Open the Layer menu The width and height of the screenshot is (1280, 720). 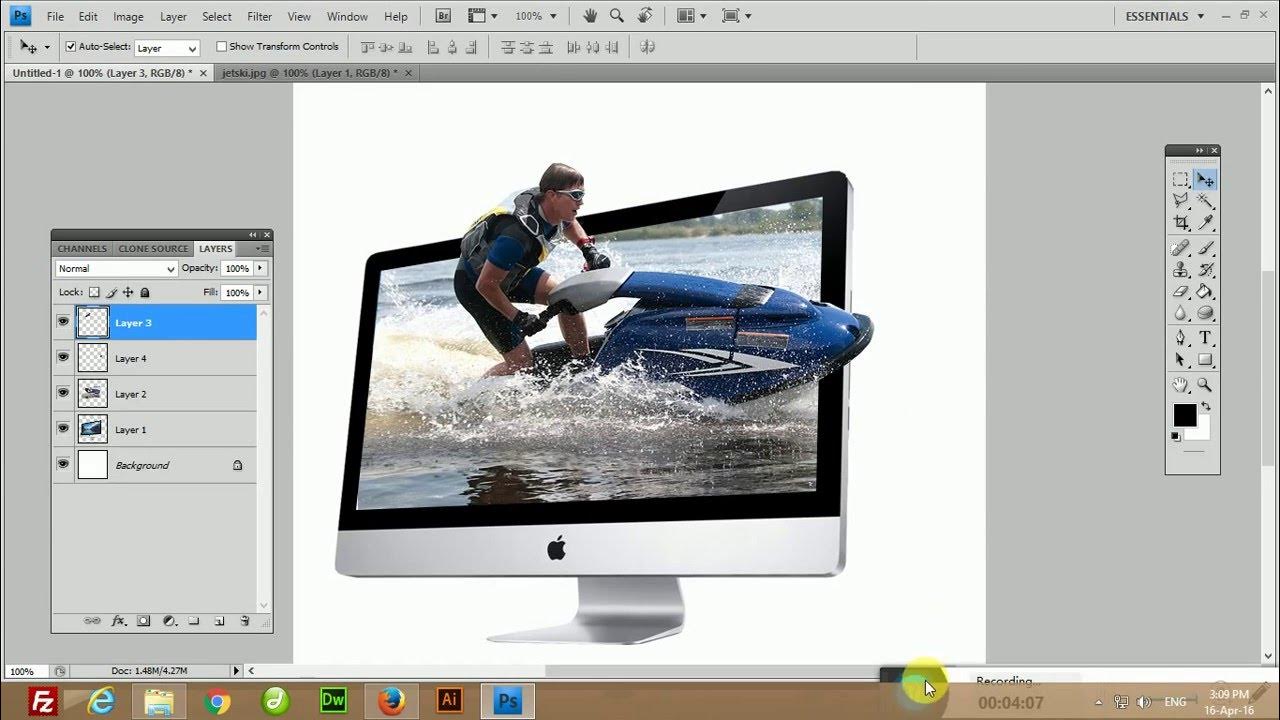tap(173, 17)
